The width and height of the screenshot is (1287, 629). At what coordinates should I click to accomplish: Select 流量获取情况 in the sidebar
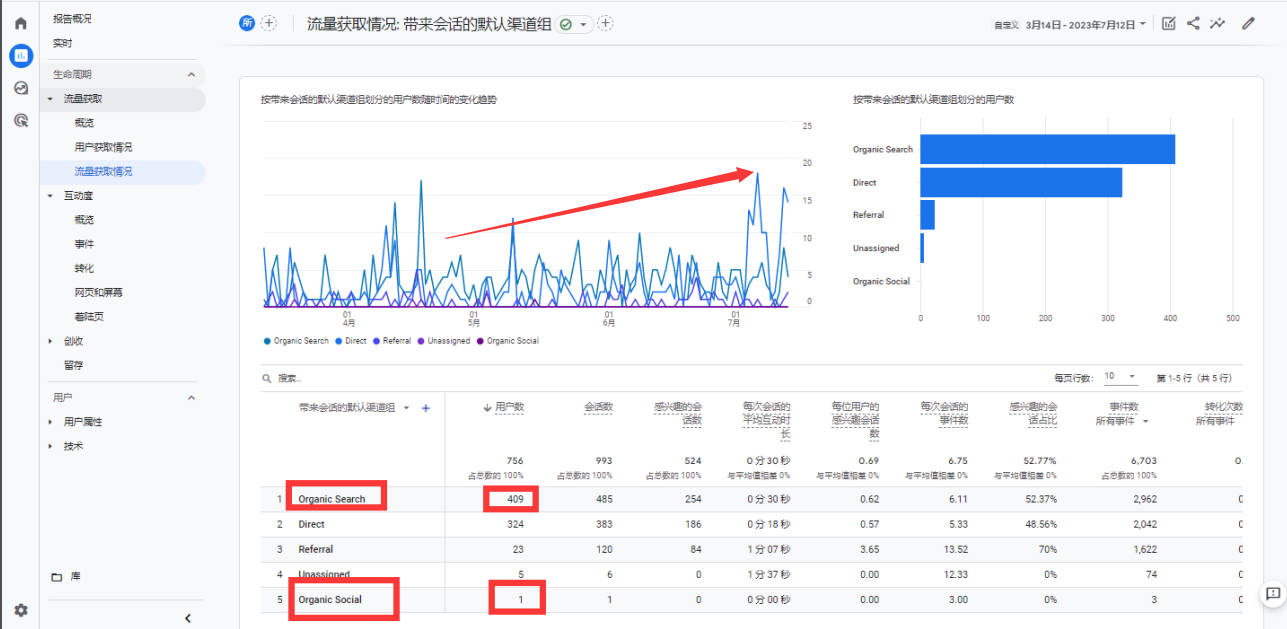pos(103,172)
